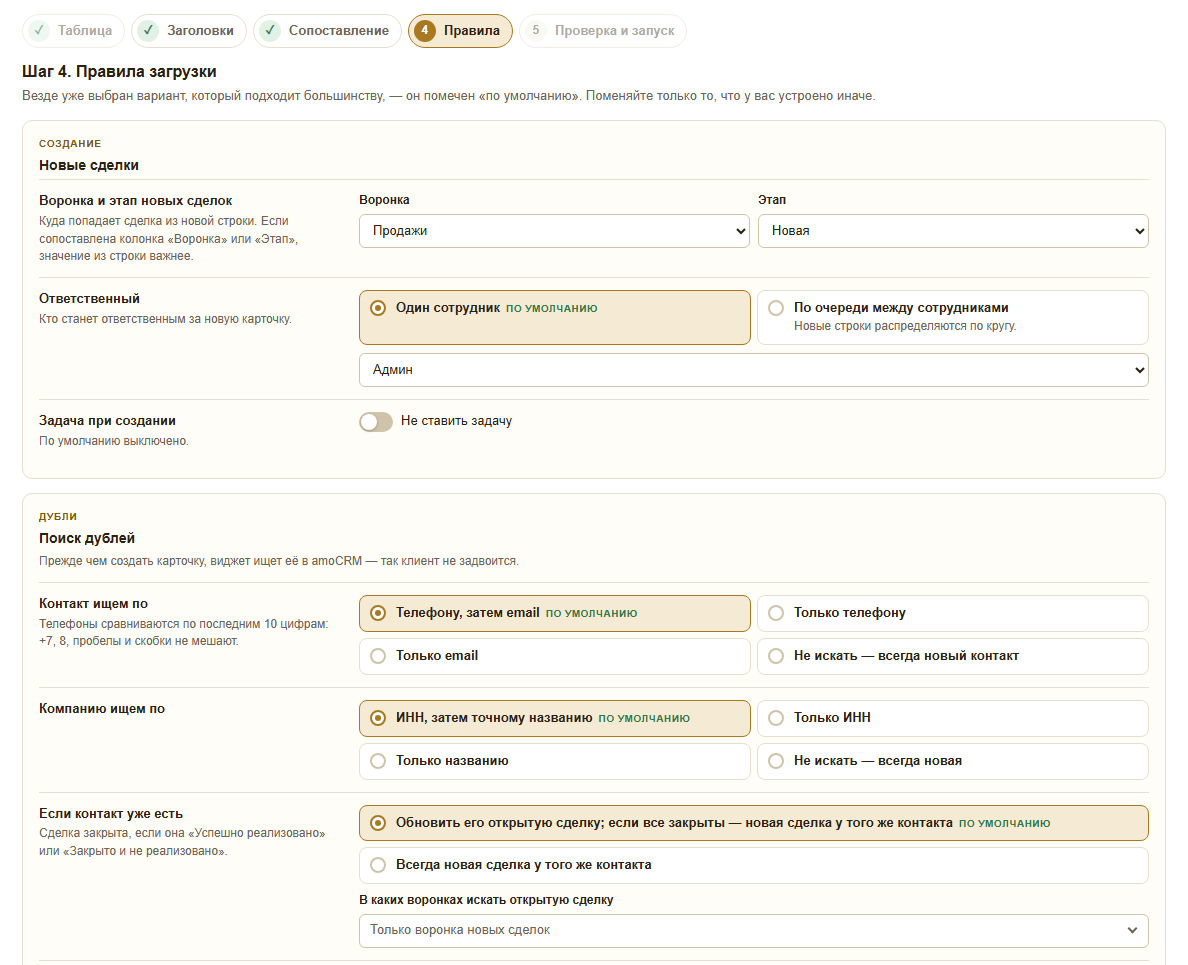Choose «По очереди между сотрудниками» option
The height and width of the screenshot is (965, 1188).
pos(953,317)
